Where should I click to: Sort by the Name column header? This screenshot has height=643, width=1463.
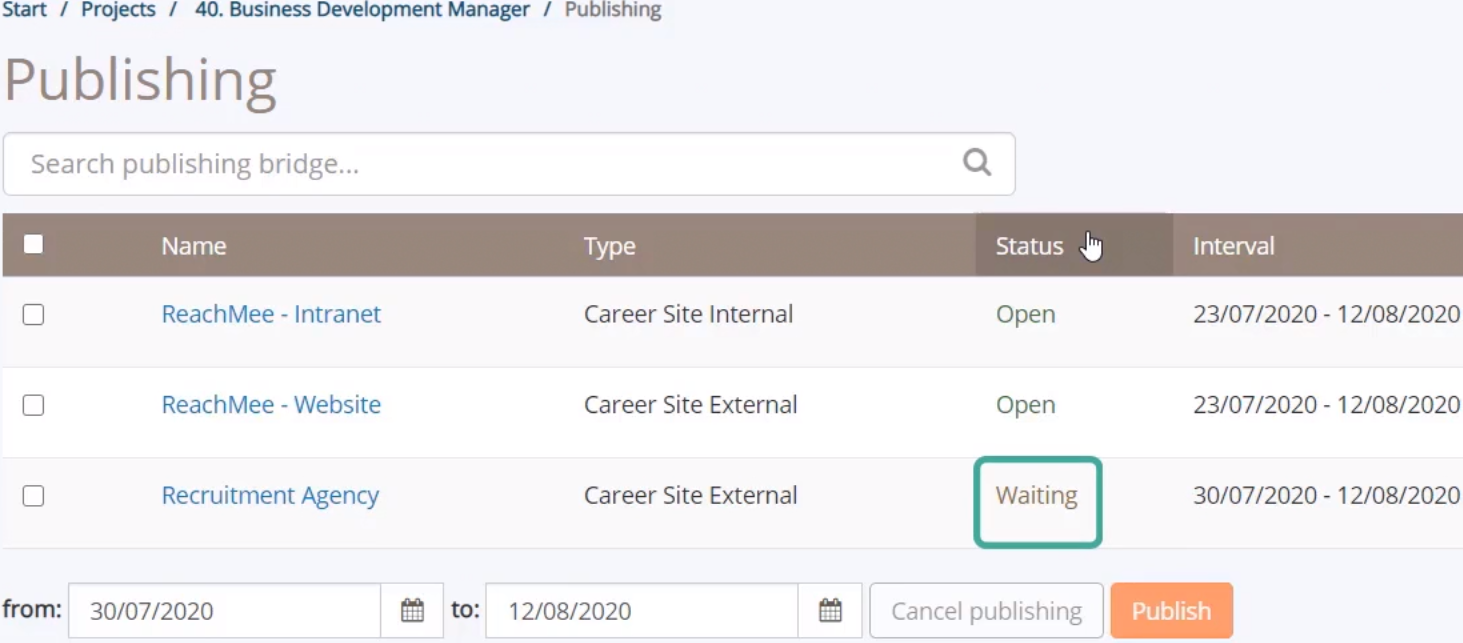tap(194, 246)
